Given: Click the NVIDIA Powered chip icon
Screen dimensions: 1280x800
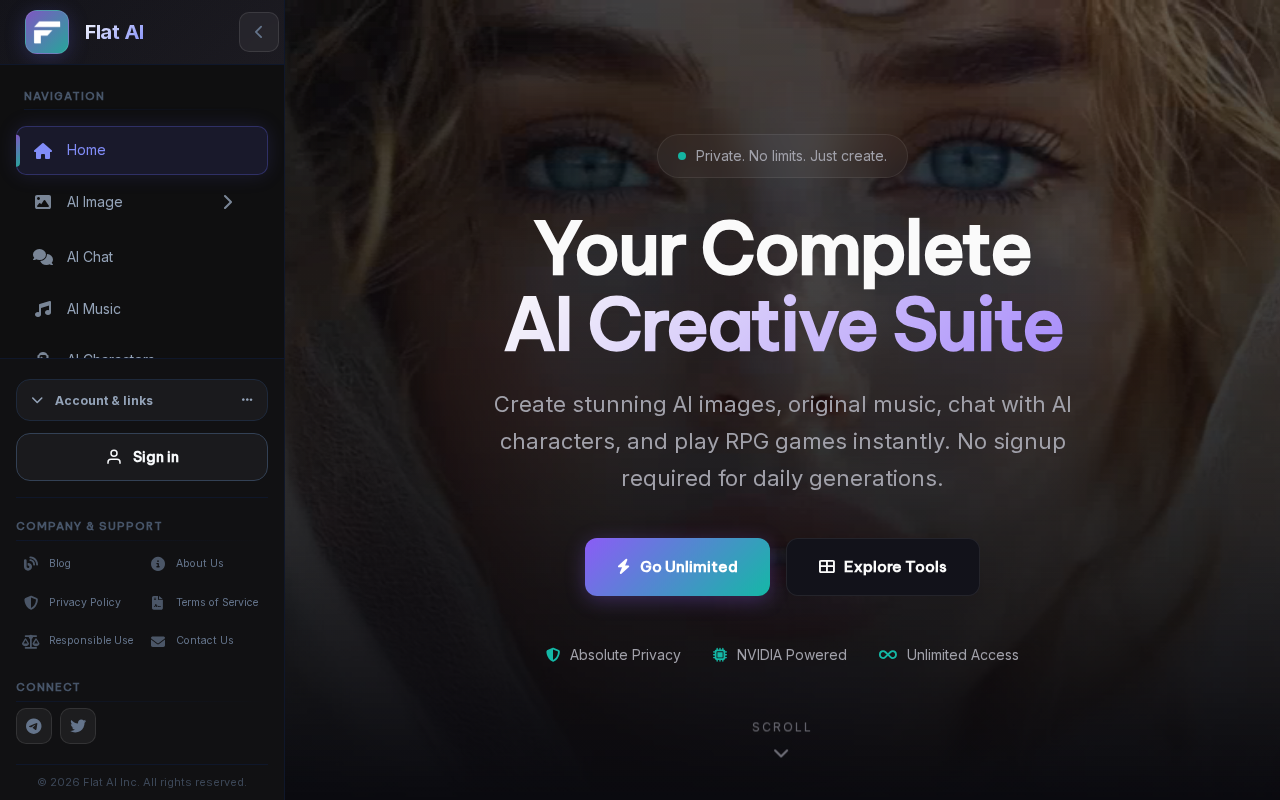Looking at the screenshot, I should (x=720, y=655).
